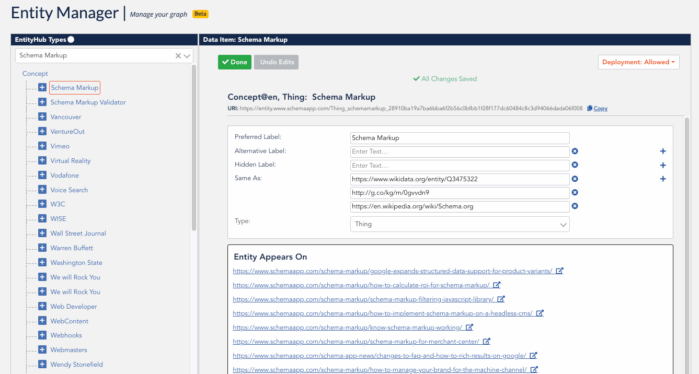Click plus icon beside Wendy Stonefield

(x=42, y=364)
